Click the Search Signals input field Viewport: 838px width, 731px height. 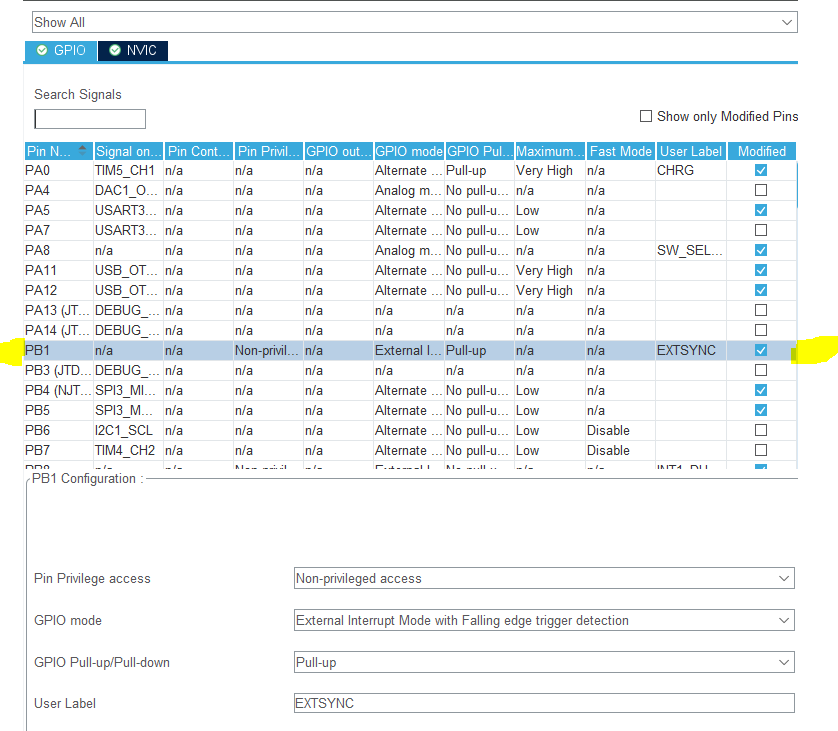90,119
